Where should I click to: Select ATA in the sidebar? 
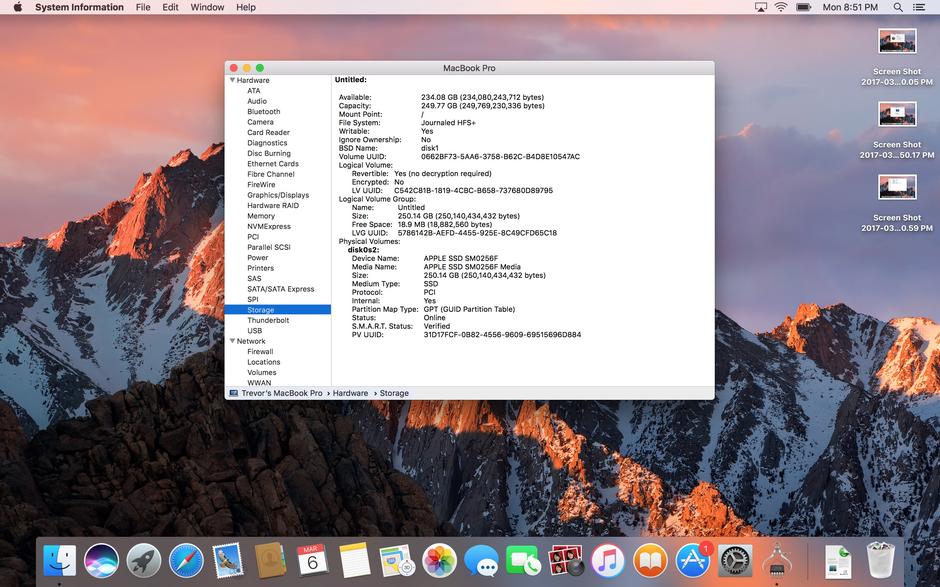click(x=254, y=91)
